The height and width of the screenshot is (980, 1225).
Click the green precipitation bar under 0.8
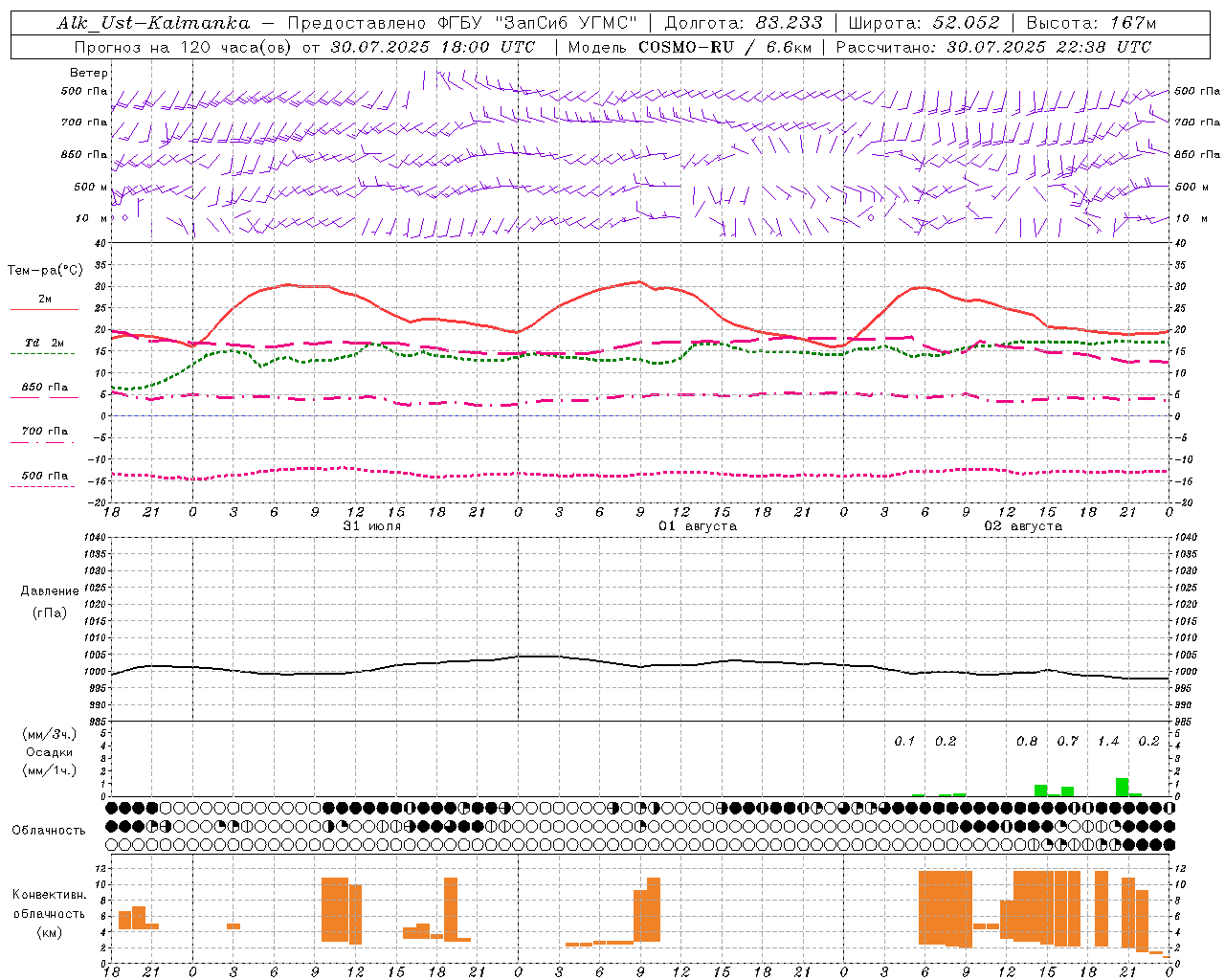point(1040,791)
